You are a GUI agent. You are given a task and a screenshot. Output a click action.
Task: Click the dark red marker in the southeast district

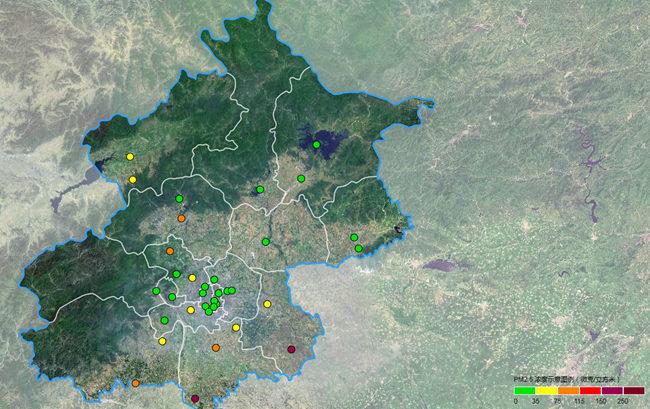pyautogui.click(x=291, y=349)
